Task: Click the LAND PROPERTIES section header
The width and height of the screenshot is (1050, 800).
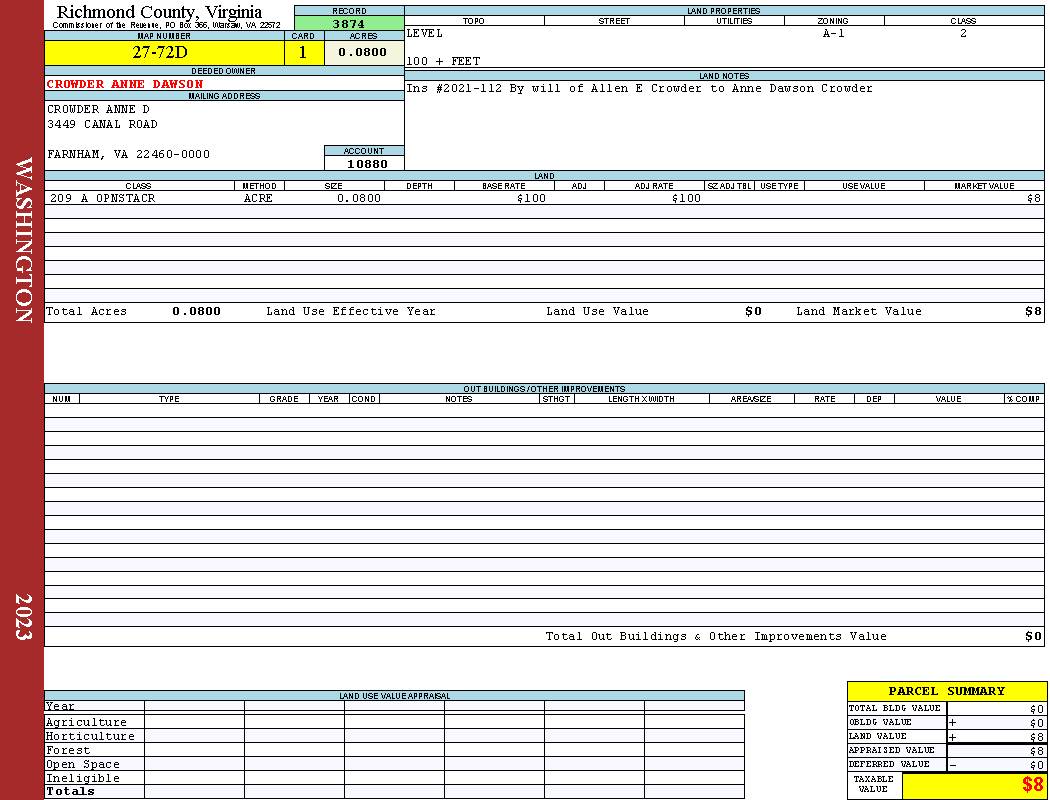Action: click(x=724, y=11)
